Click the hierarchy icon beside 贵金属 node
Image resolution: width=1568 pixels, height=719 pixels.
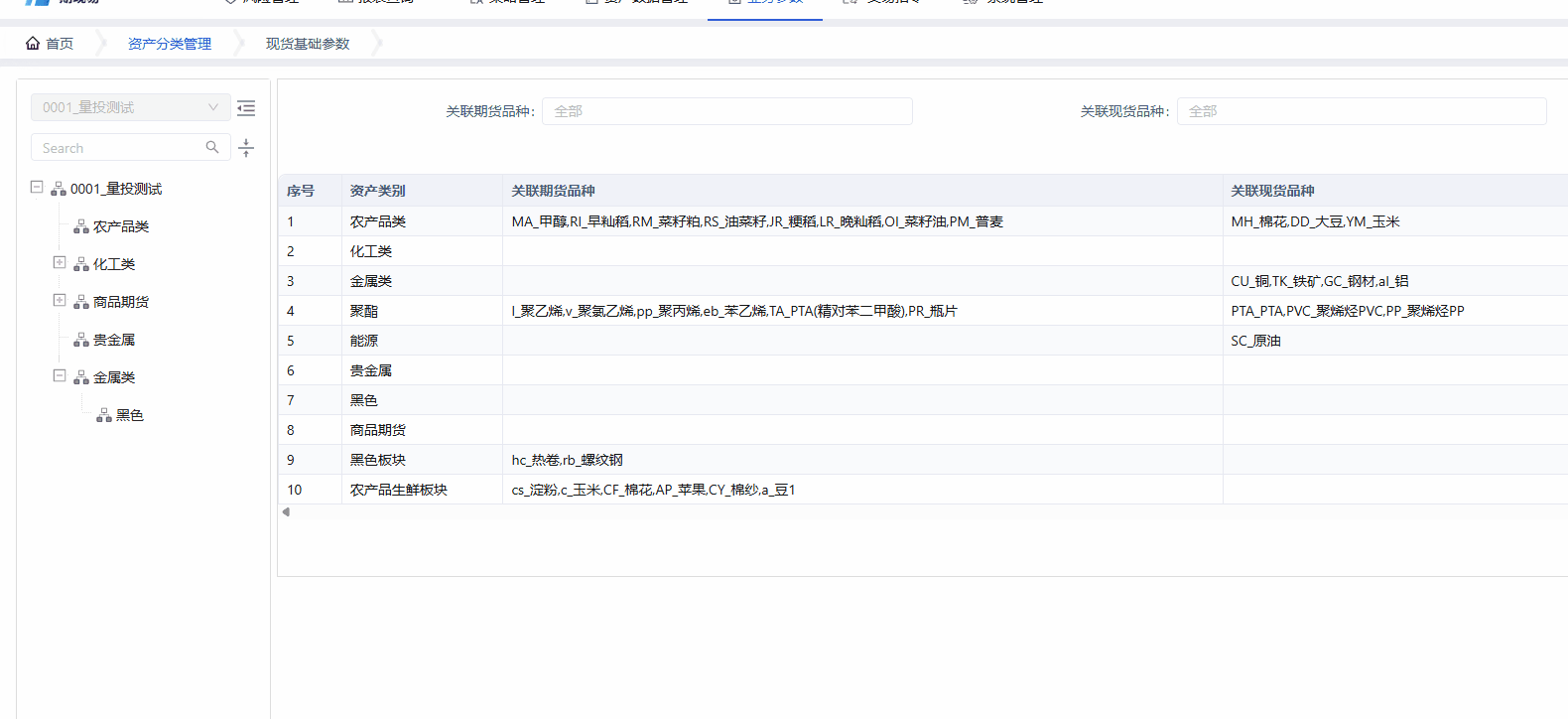(81, 341)
